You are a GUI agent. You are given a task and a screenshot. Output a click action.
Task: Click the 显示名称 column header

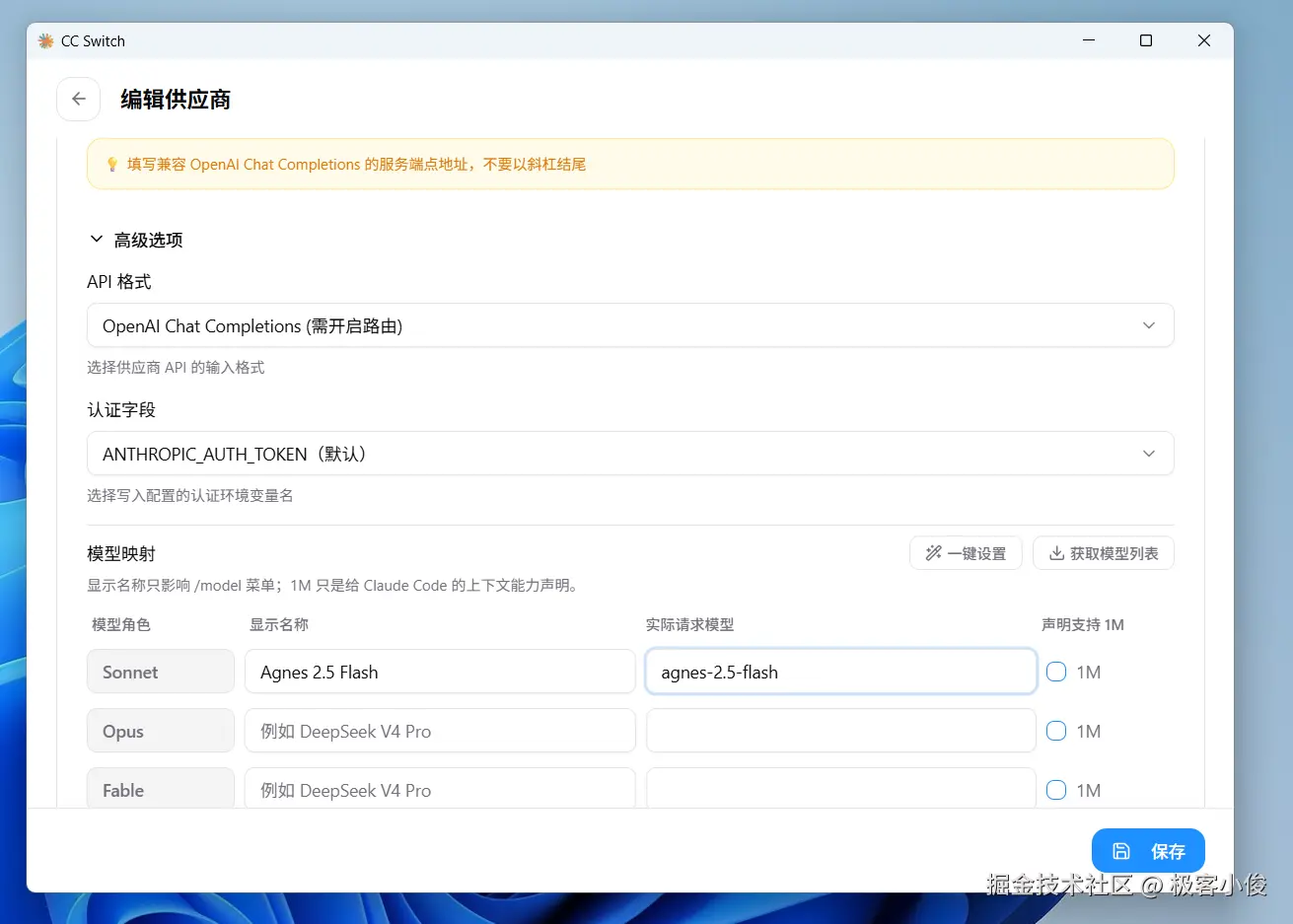tap(279, 624)
